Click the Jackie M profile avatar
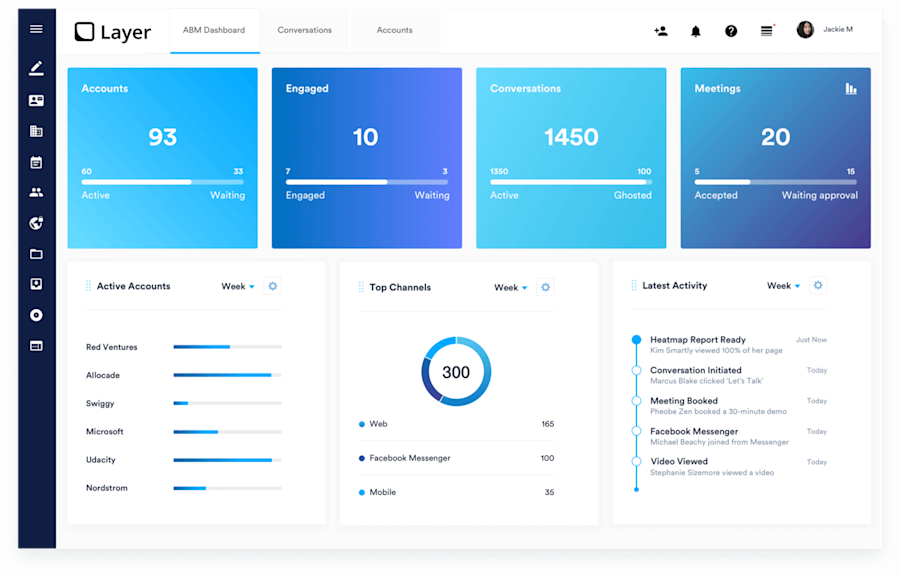The width and height of the screenshot is (900, 576). click(x=805, y=29)
